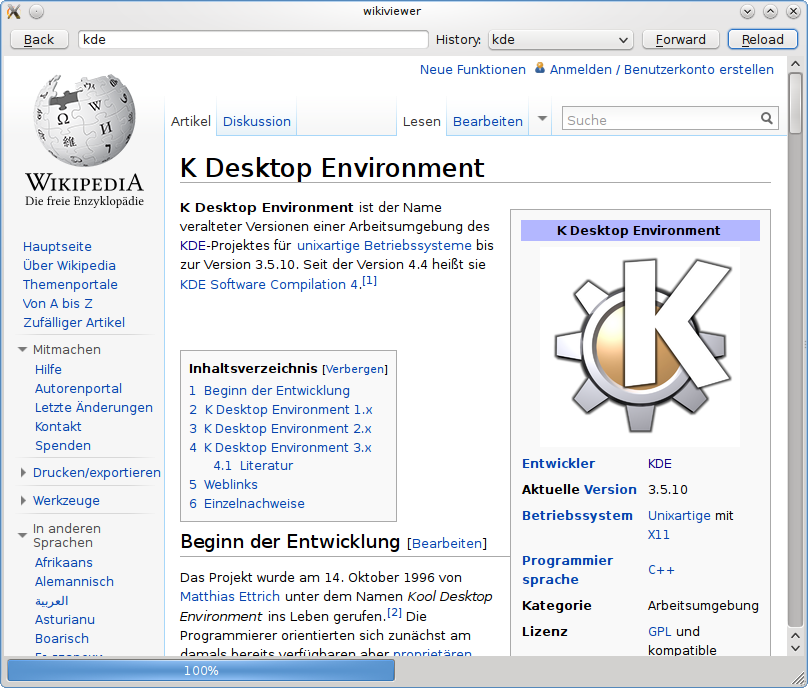The width and height of the screenshot is (808, 688).
Task: Click the scrollbar up arrow at top
Action: coord(796,64)
